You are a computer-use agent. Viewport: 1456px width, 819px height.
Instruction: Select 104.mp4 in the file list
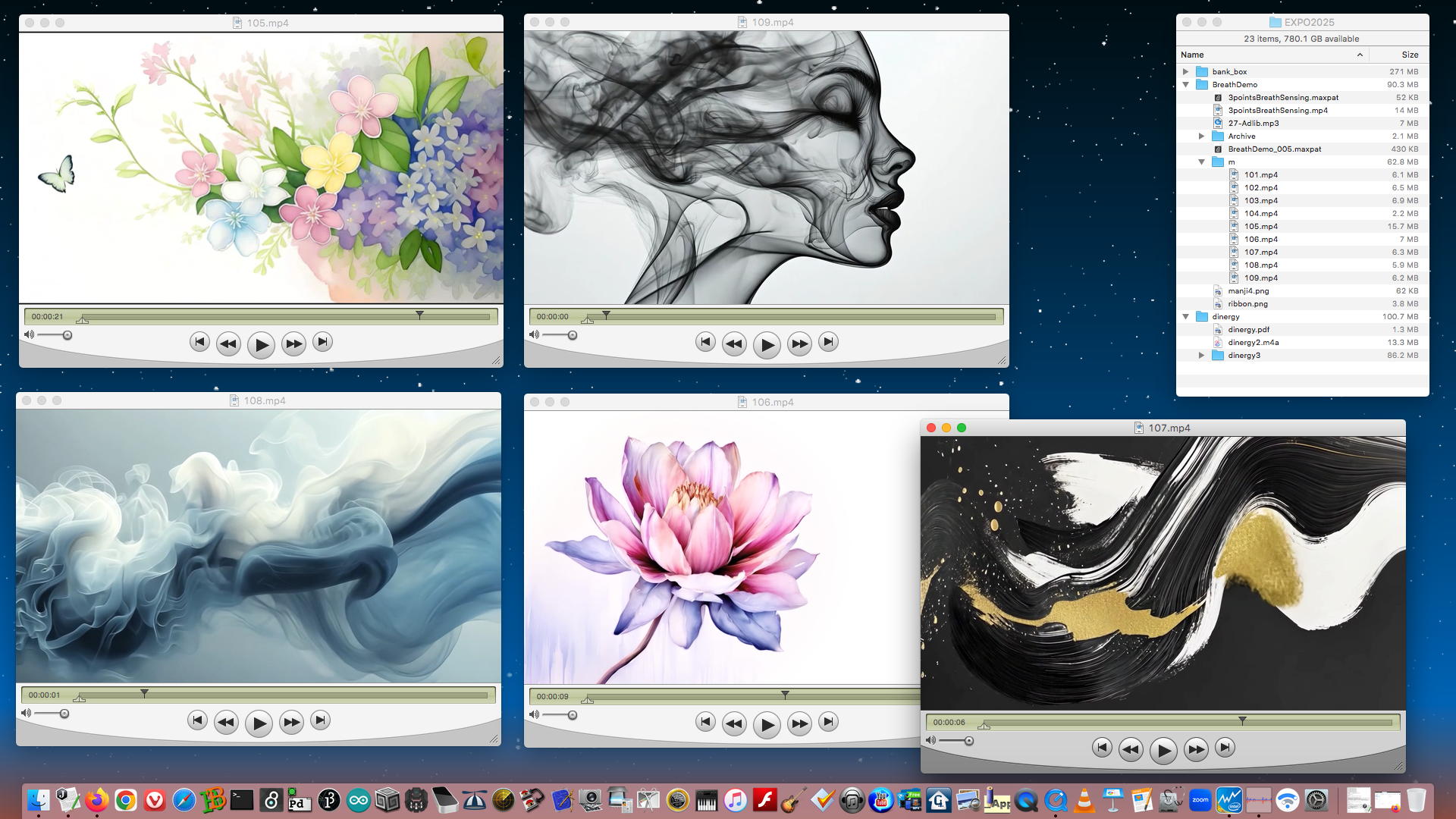(x=1260, y=214)
